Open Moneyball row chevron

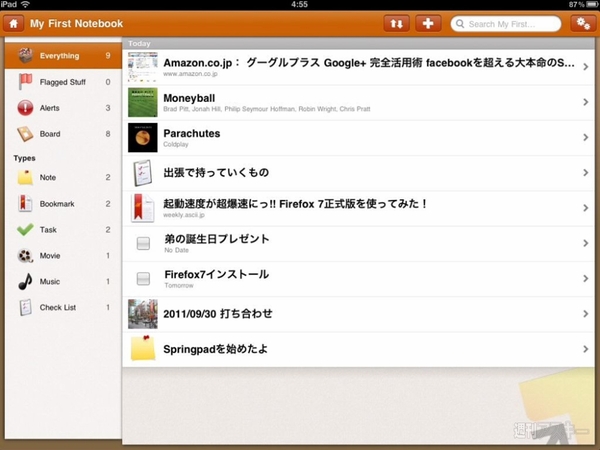coord(585,102)
